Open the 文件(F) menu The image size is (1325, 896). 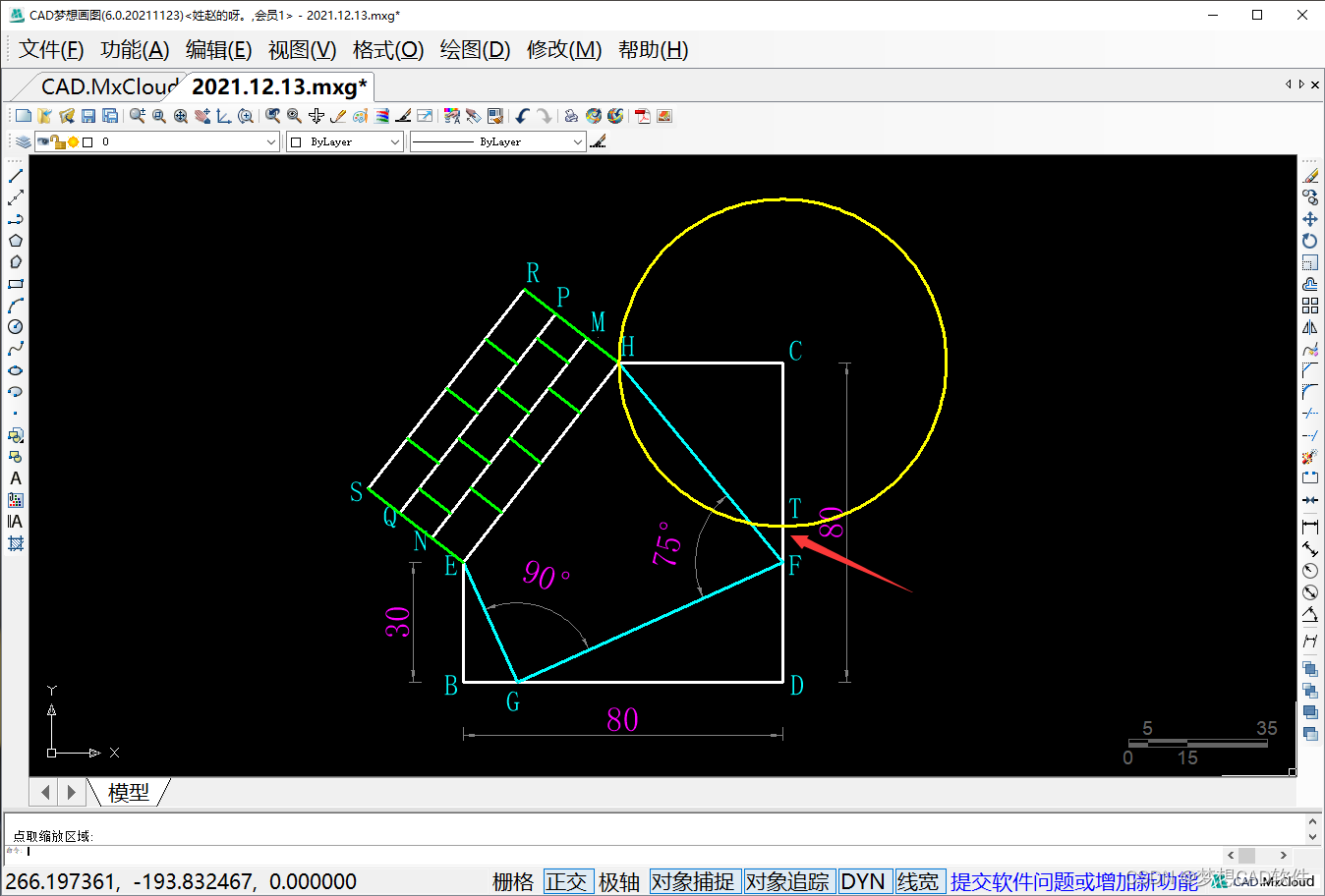click(x=51, y=49)
